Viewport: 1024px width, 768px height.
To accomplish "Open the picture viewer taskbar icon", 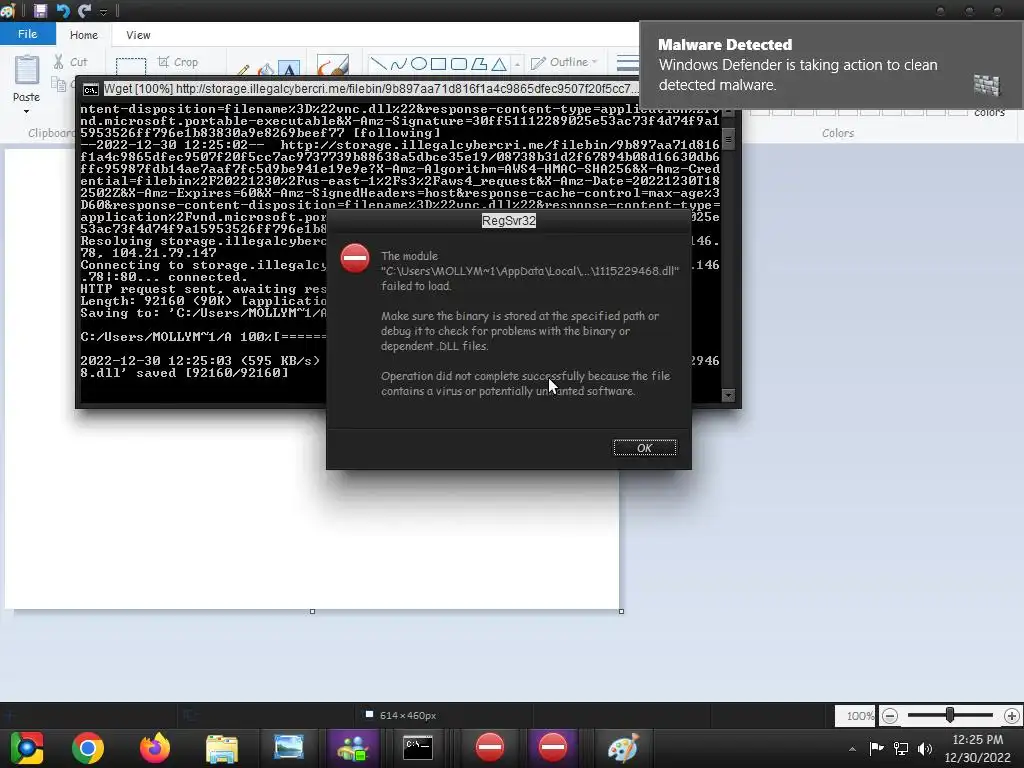I will tap(289, 748).
